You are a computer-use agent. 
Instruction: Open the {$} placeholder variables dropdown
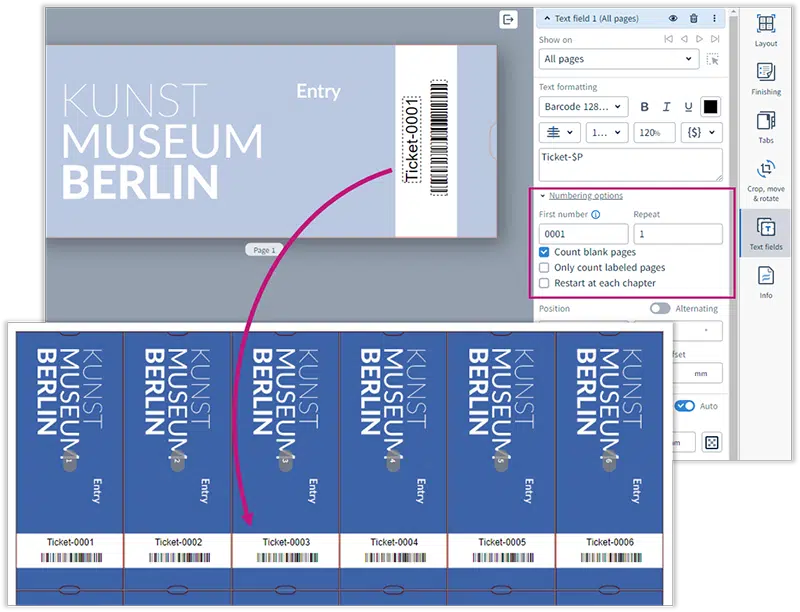[702, 133]
